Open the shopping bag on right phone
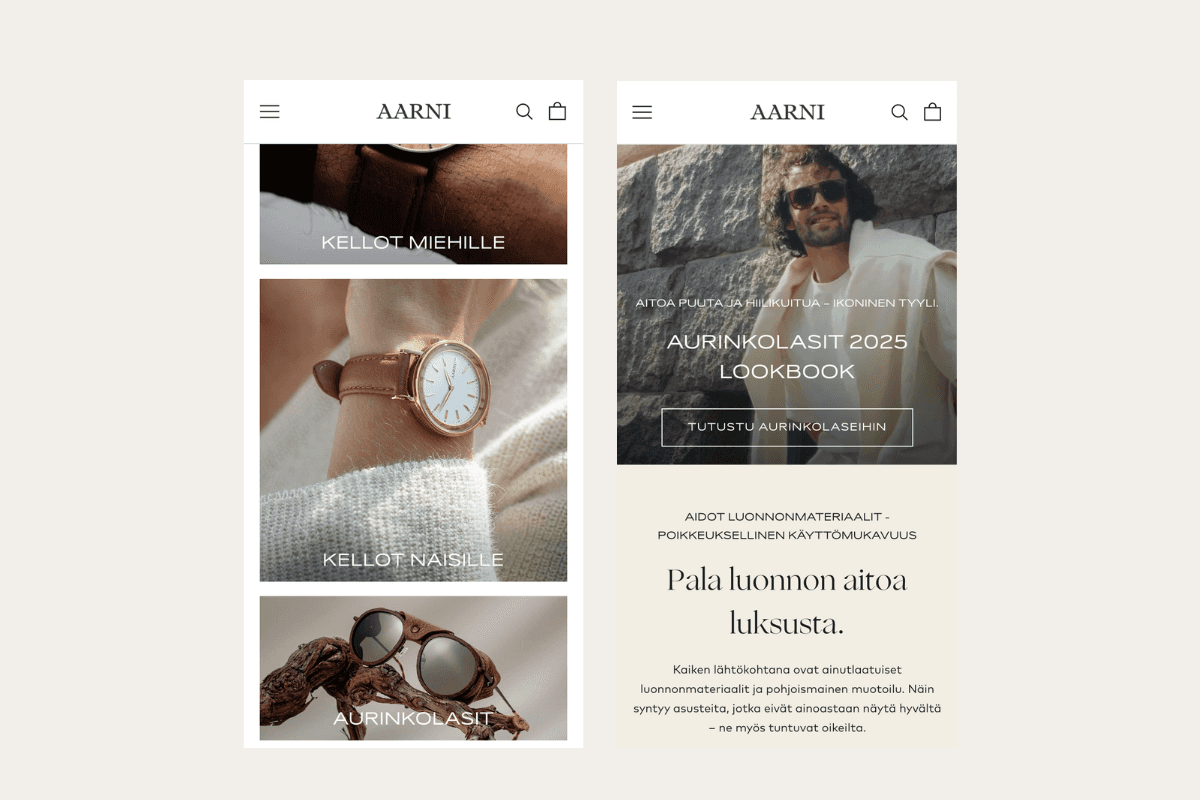The image size is (1200, 800). (x=932, y=111)
